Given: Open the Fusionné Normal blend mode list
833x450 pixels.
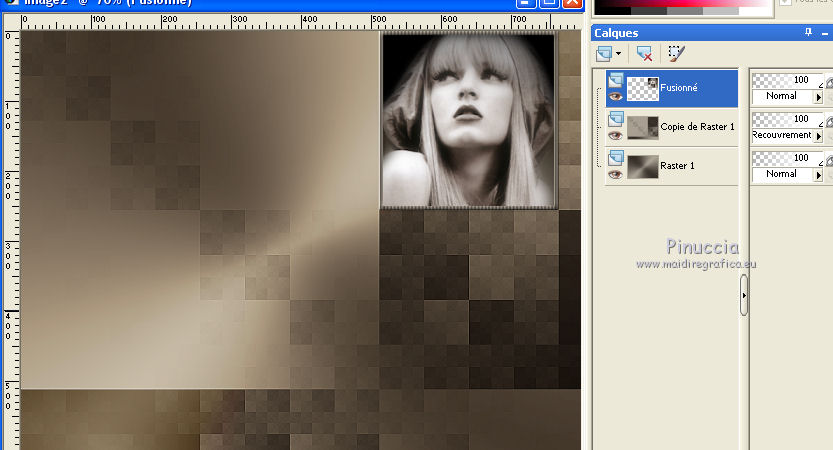Looking at the screenshot, I should click(x=783, y=96).
